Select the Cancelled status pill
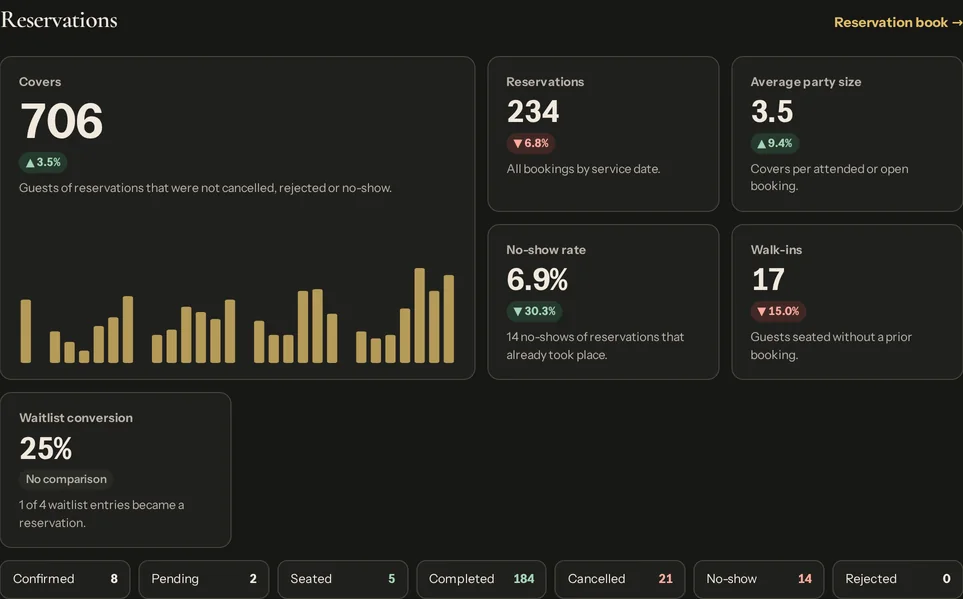This screenshot has width=963, height=599. click(x=620, y=579)
